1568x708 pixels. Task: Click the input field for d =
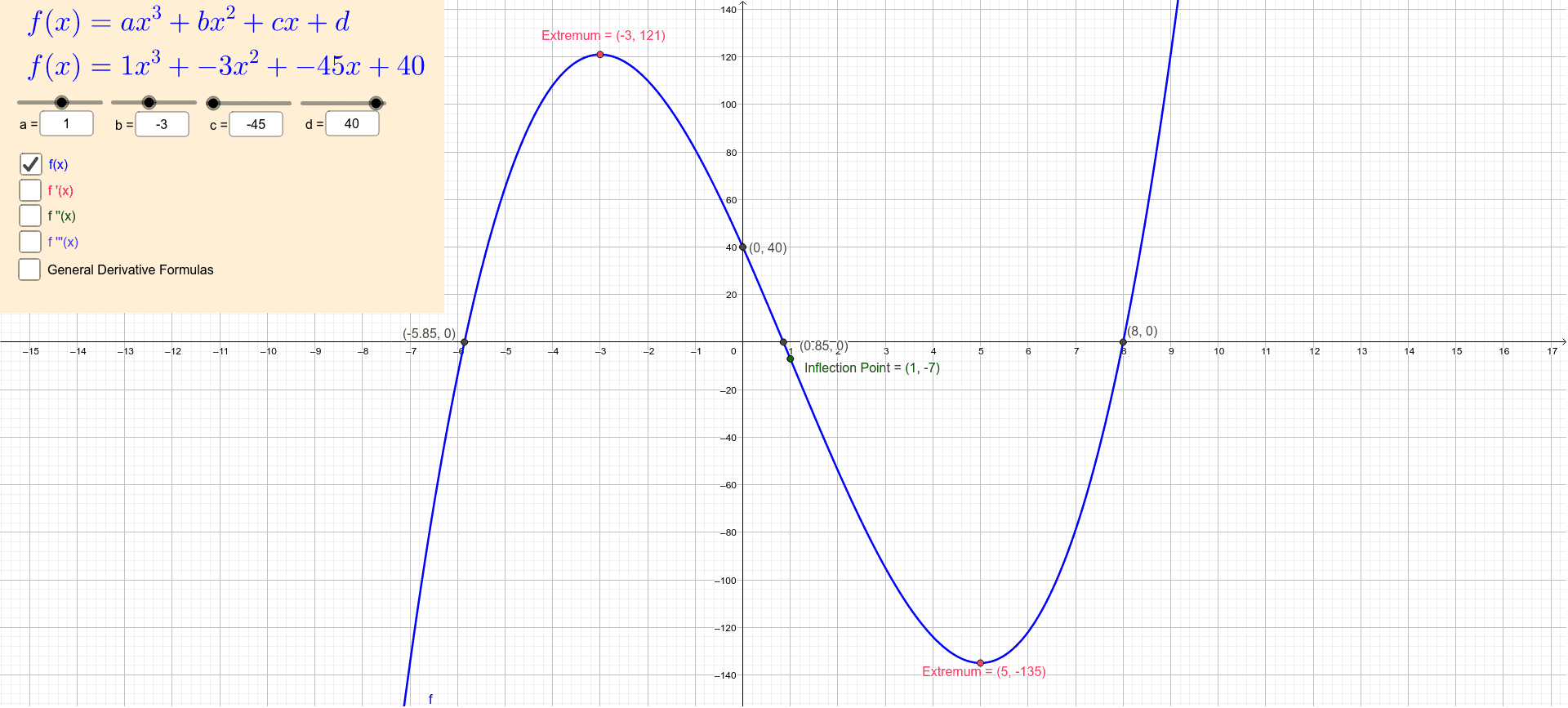tap(352, 124)
